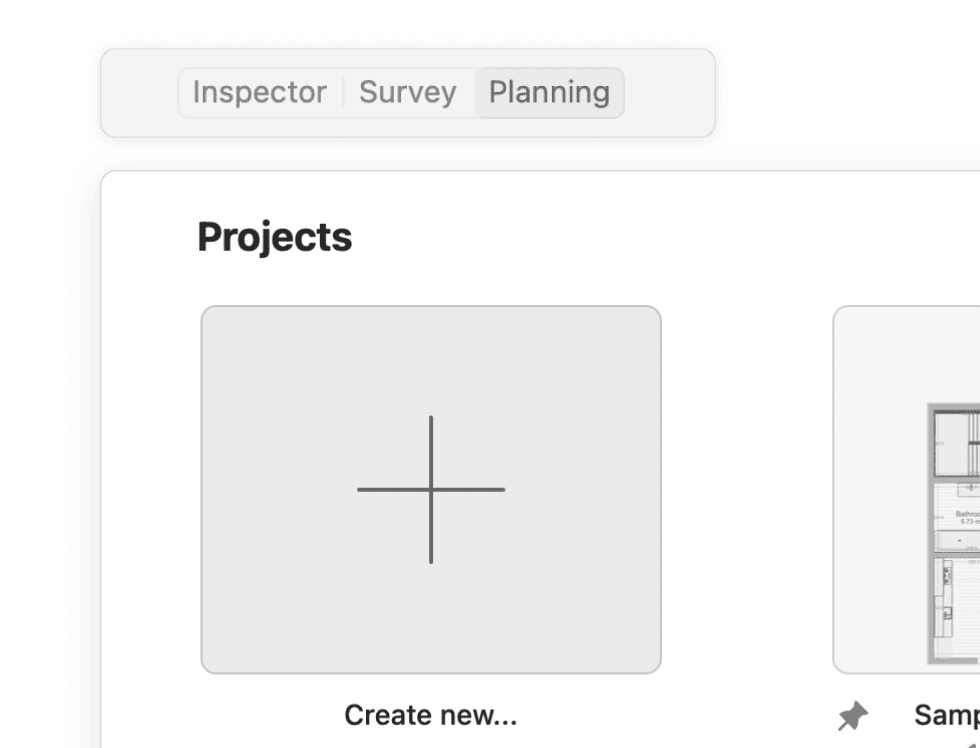
Task: Open the Survey tab
Action: 407,93
